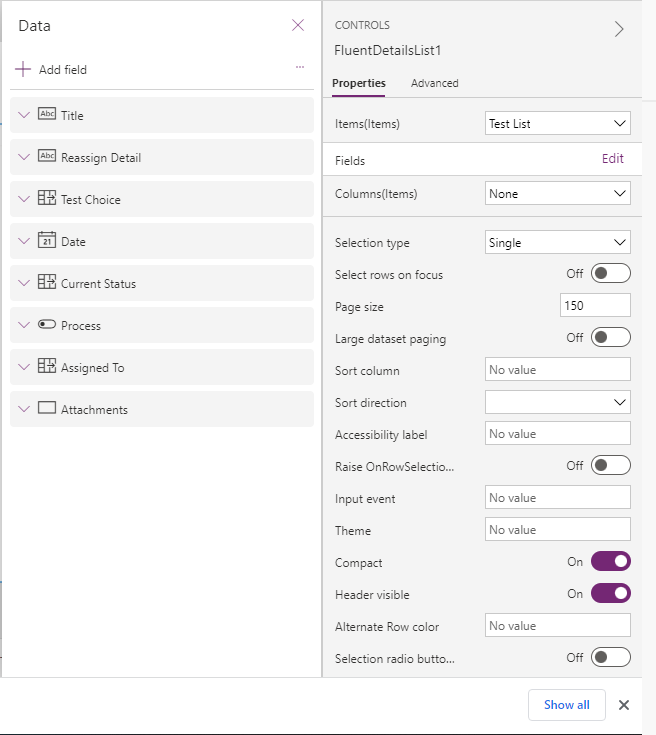Open the Sort direction dropdown
Screen dimensions: 656x735
[x=557, y=402]
